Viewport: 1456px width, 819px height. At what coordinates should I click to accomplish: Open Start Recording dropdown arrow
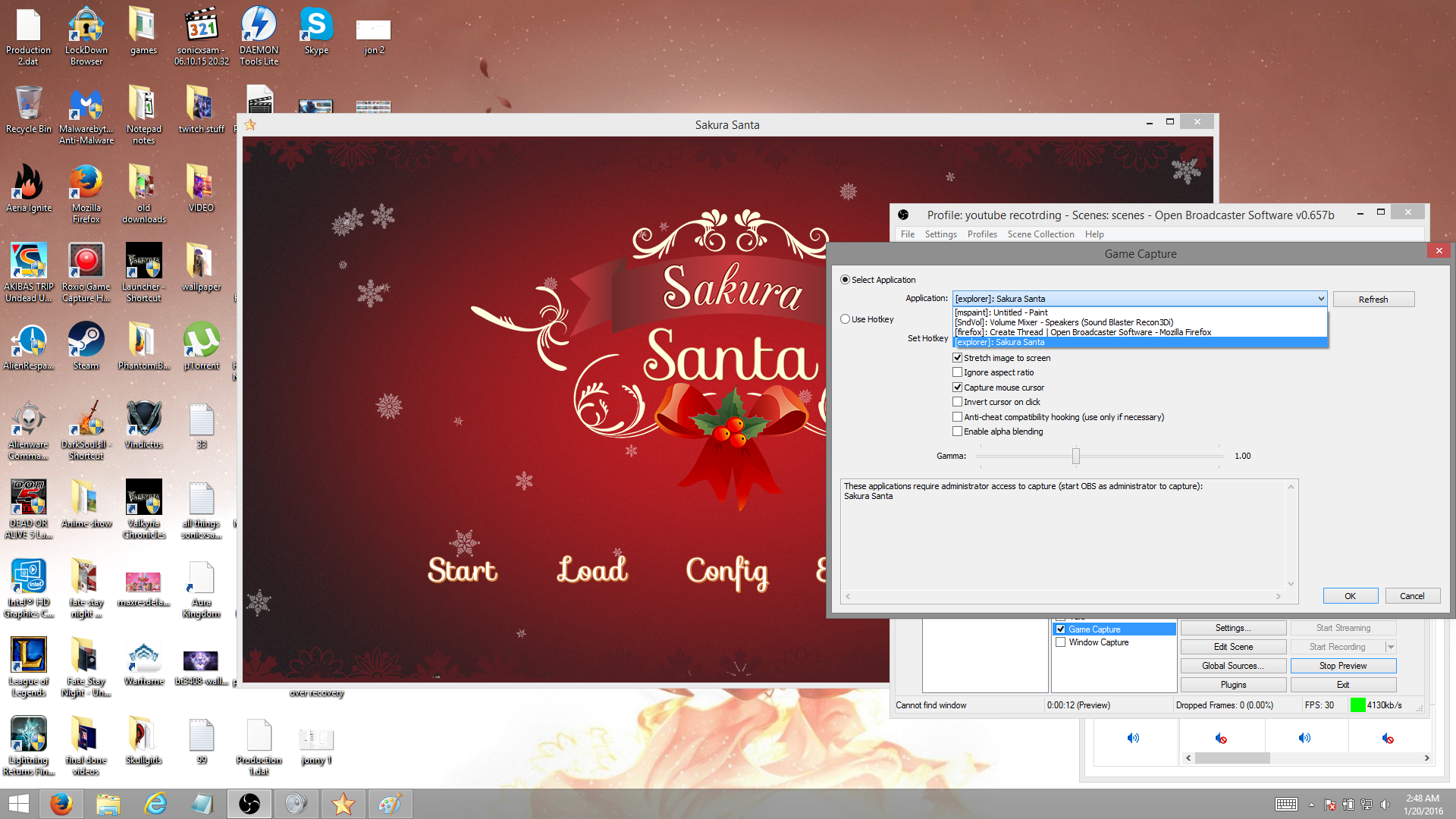tap(1391, 647)
